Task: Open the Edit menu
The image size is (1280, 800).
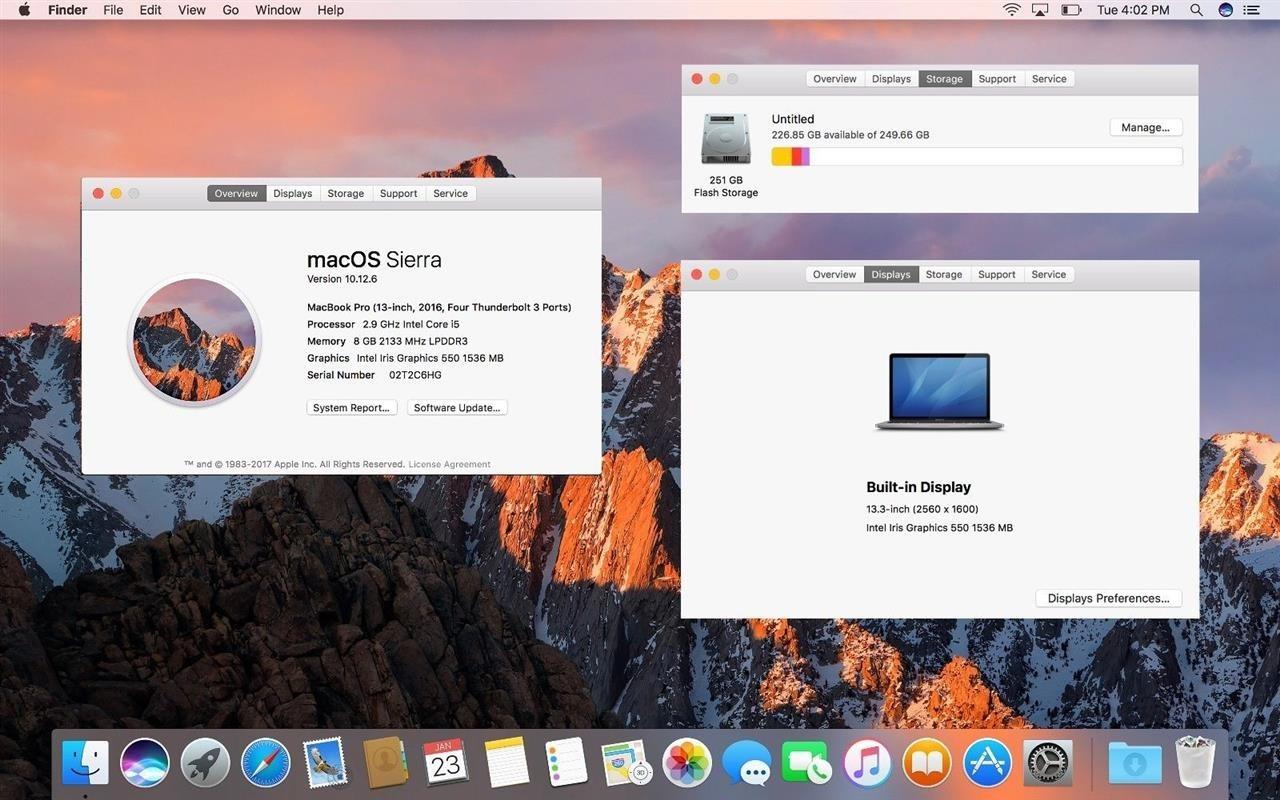Action: [150, 10]
